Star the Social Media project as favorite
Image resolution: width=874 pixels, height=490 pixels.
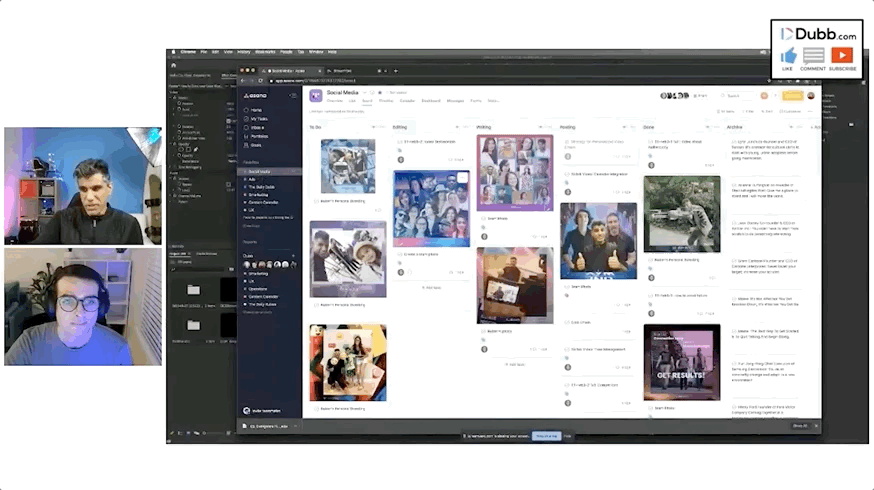(380, 93)
